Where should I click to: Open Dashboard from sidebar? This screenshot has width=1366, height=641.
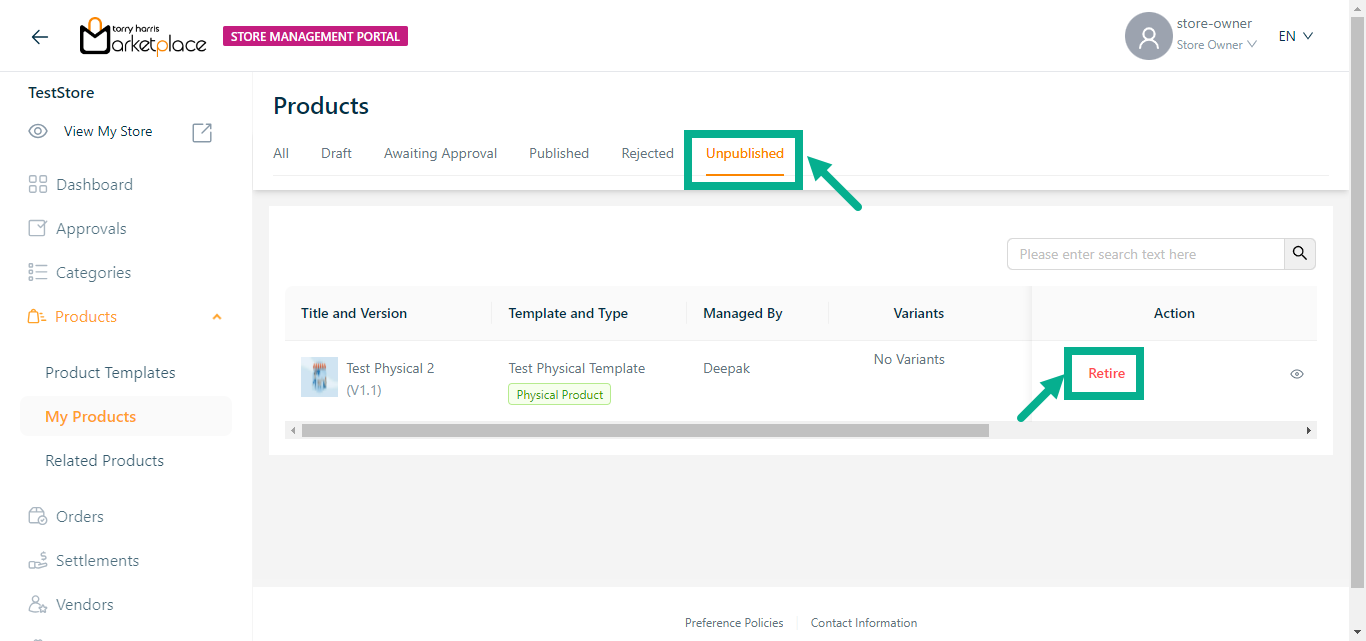point(93,185)
